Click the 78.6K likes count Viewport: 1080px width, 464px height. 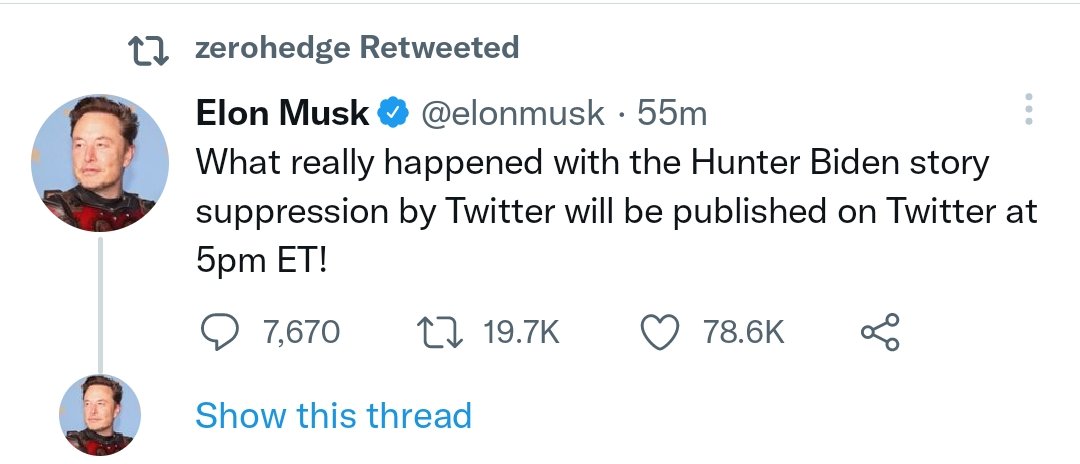[x=743, y=333]
